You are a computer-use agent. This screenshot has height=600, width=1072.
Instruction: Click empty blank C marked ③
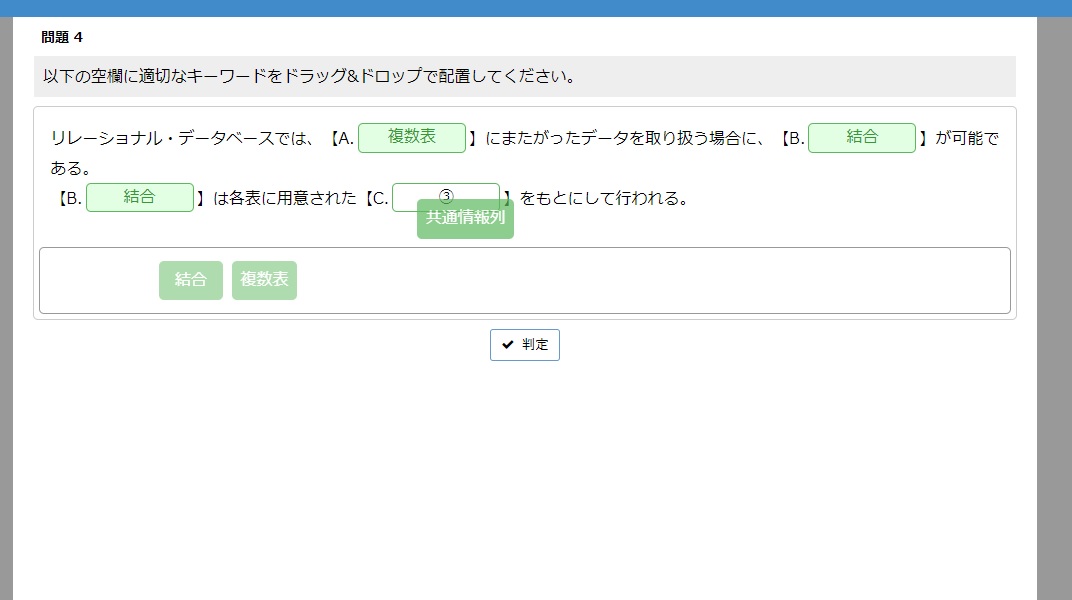pos(446,192)
